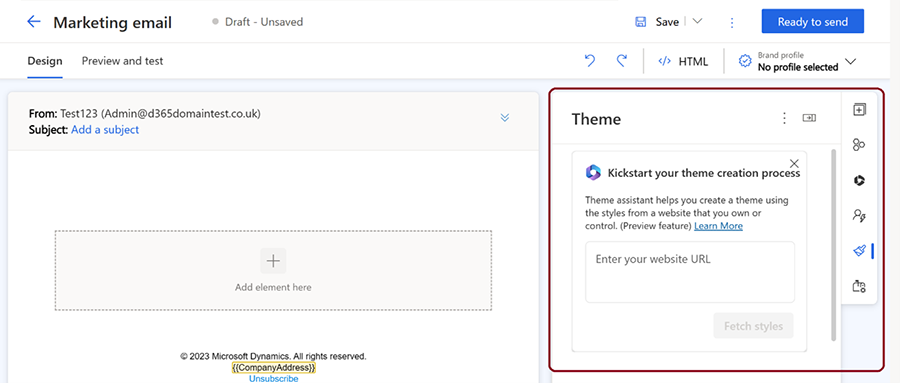The width and height of the screenshot is (900, 383).
Task: Open the header more options ellipsis
Action: (732, 22)
